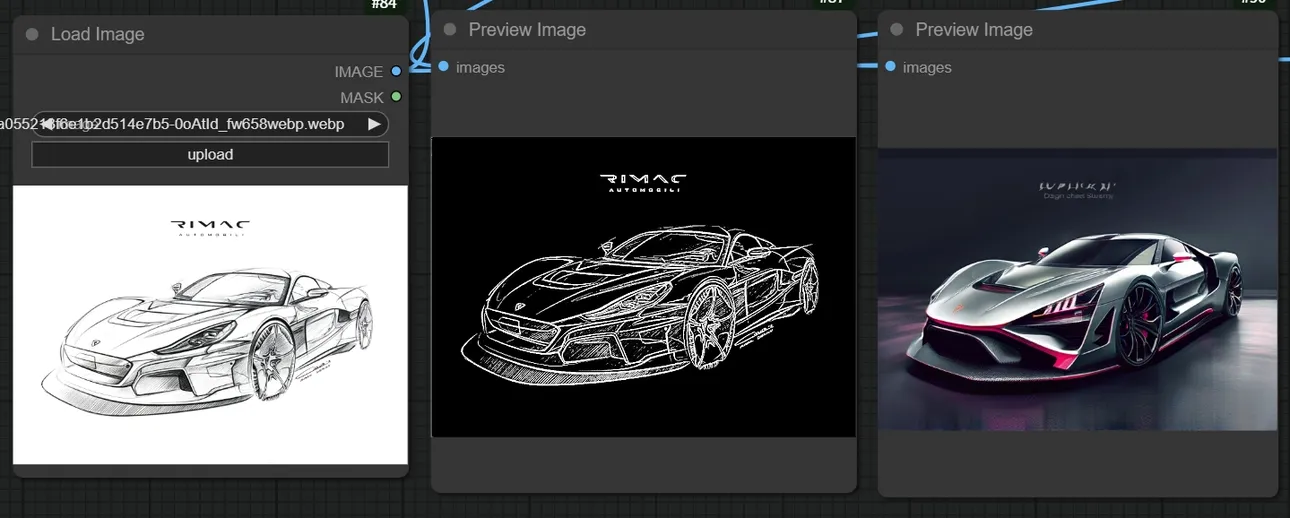
Task: Click the white pencil-sketch car thumbnail
Action: [210, 325]
